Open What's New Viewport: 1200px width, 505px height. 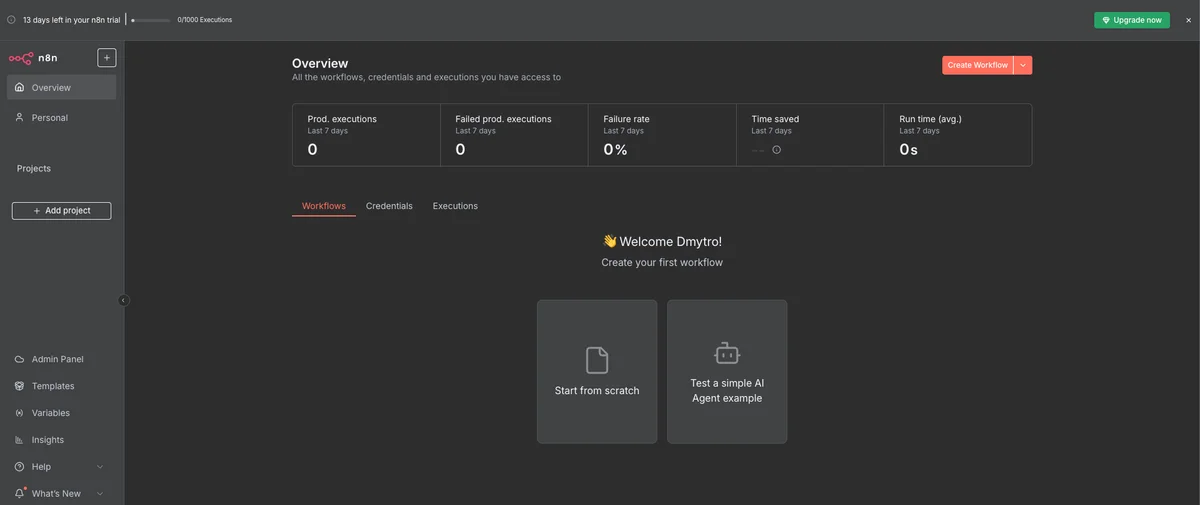[61, 494]
